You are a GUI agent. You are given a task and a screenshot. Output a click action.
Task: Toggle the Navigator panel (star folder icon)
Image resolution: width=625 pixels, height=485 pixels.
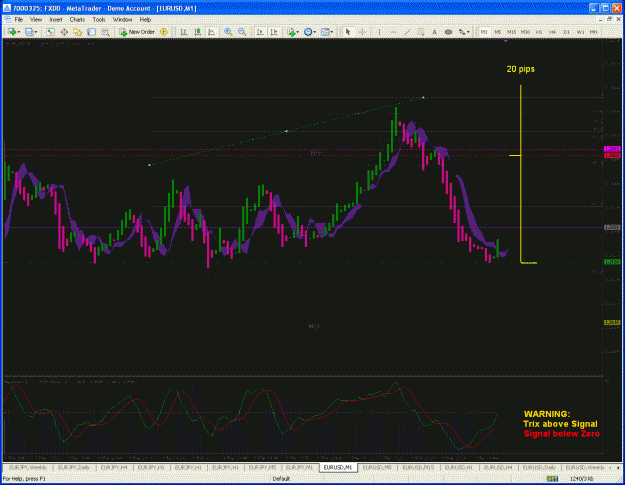(77, 32)
